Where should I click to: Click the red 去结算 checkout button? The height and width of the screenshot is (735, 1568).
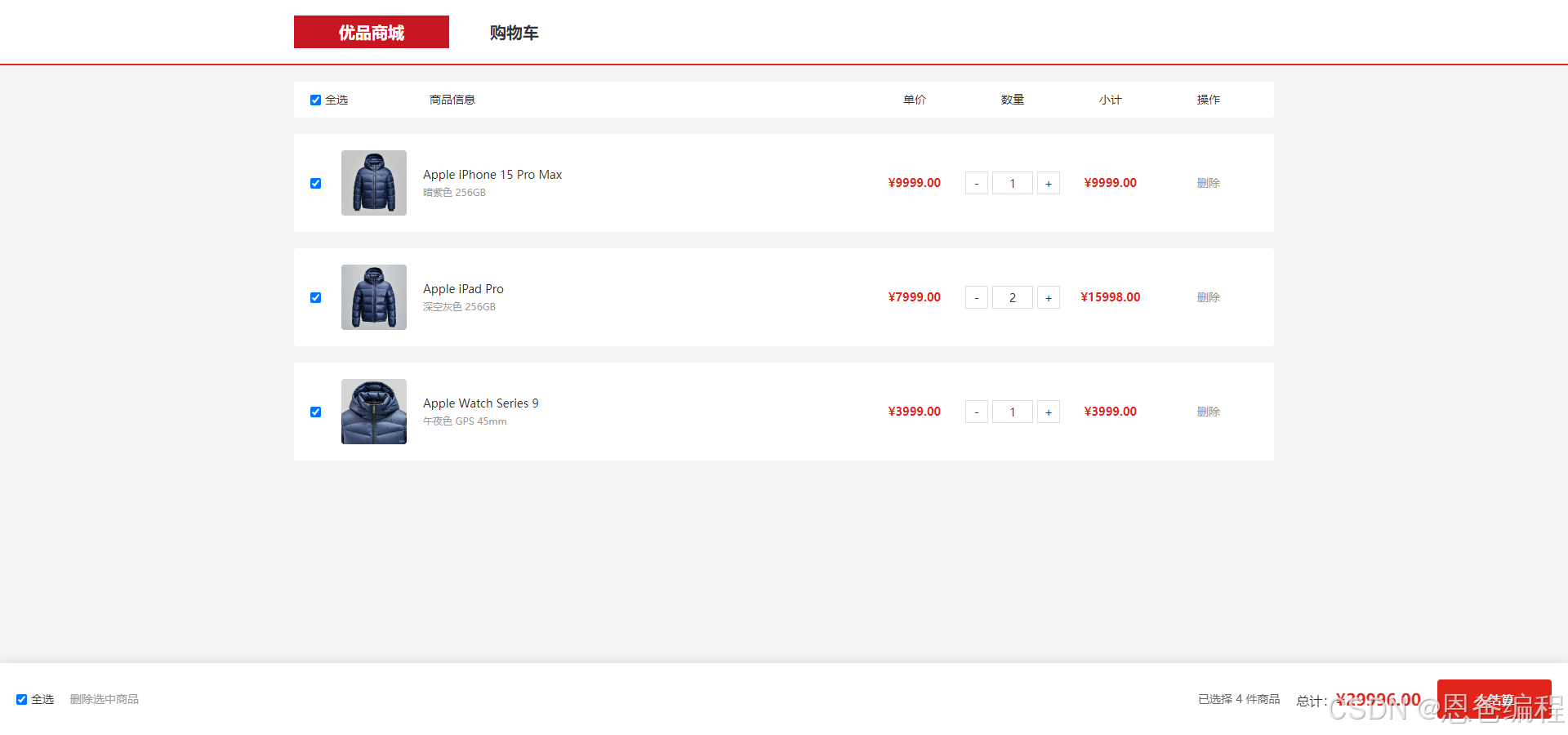[1494, 699]
